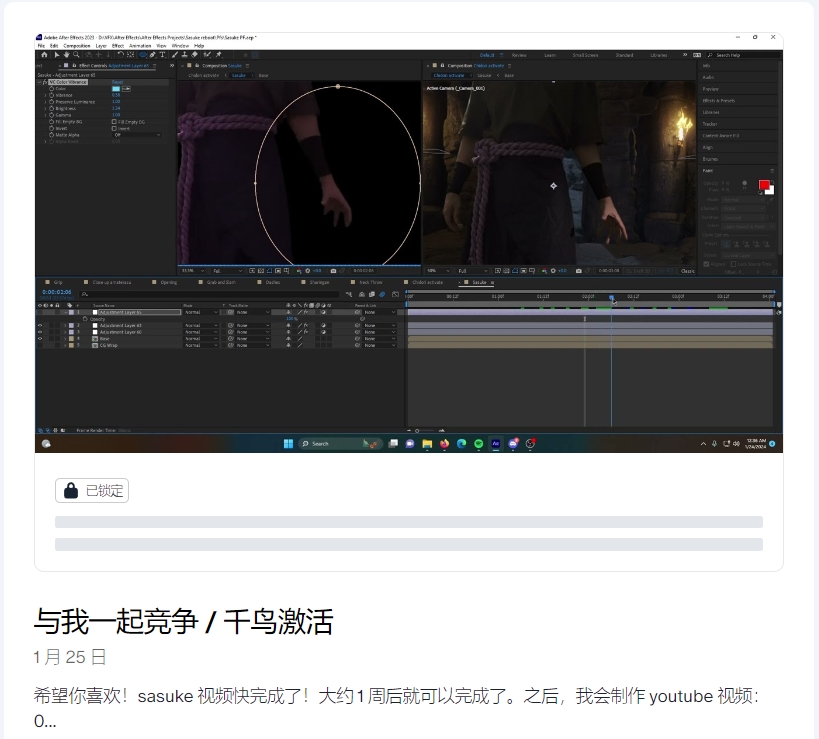The image size is (819, 739).
Task: Open the Content-Aware Fill panel
Action: pyautogui.click(x=721, y=135)
